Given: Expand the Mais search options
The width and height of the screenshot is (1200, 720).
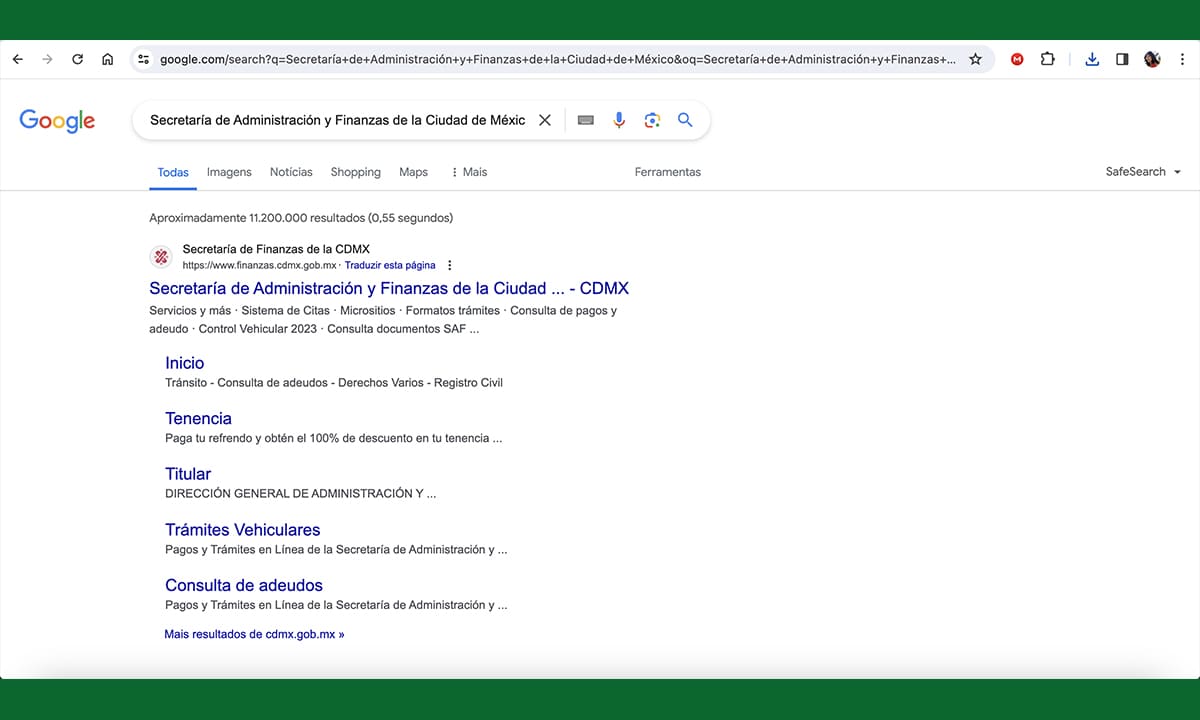Looking at the screenshot, I should coord(469,172).
